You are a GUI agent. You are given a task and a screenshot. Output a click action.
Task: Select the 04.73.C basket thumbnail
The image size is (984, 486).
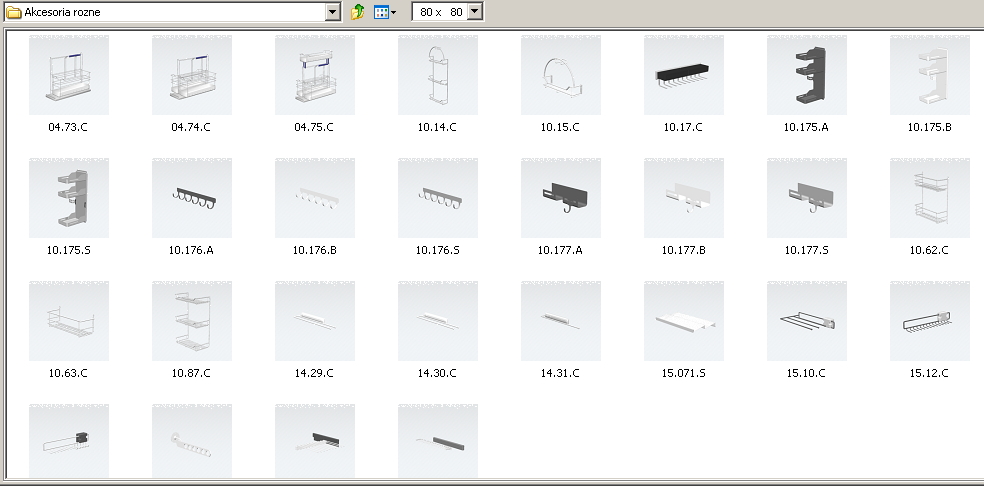point(69,75)
